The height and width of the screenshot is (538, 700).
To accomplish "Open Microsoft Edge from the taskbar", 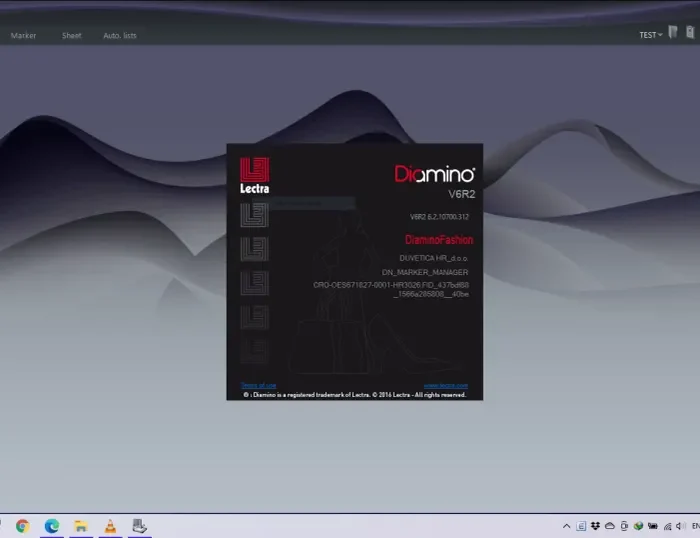I will coord(52,526).
